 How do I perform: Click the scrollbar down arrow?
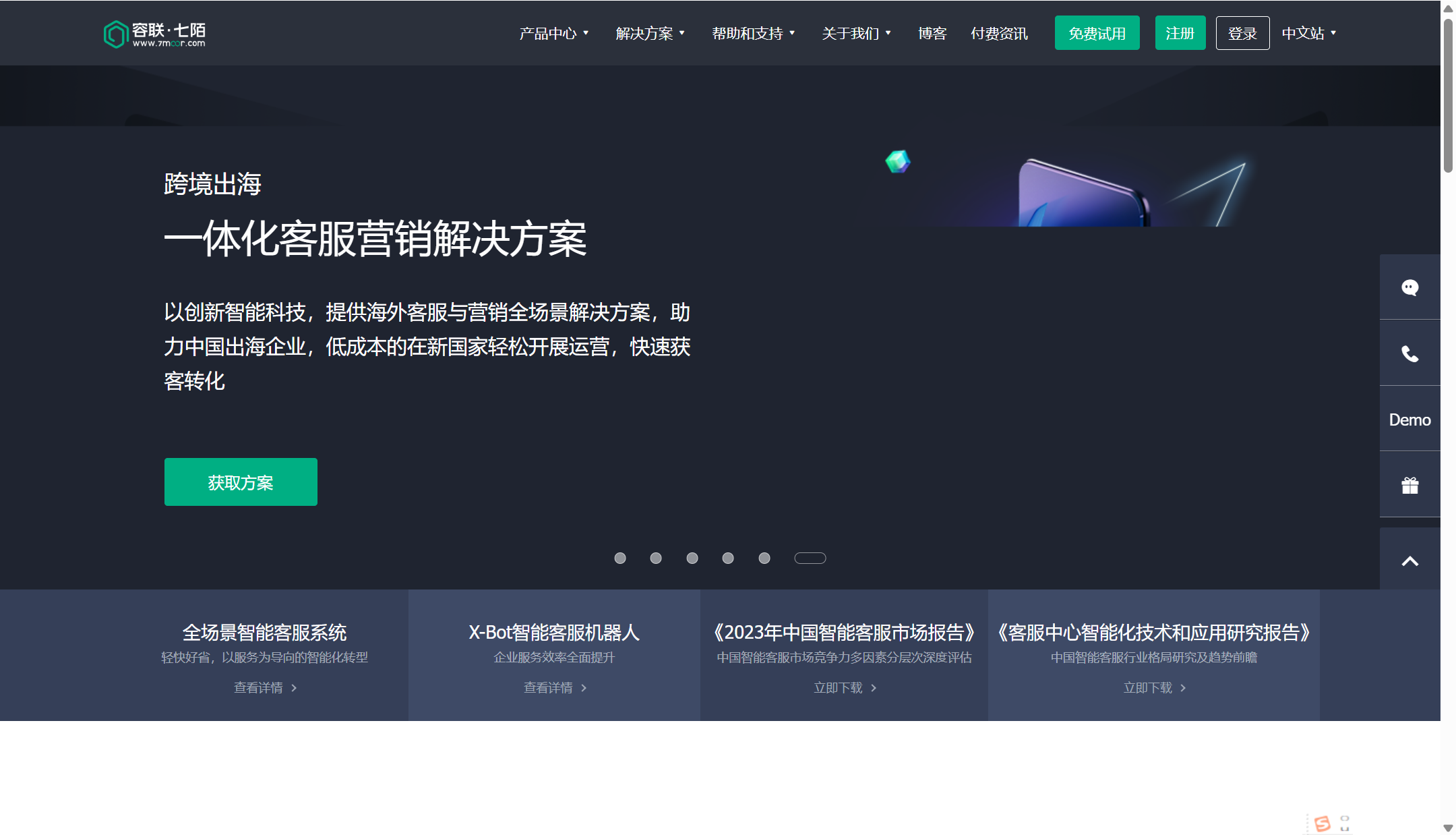point(1448,828)
